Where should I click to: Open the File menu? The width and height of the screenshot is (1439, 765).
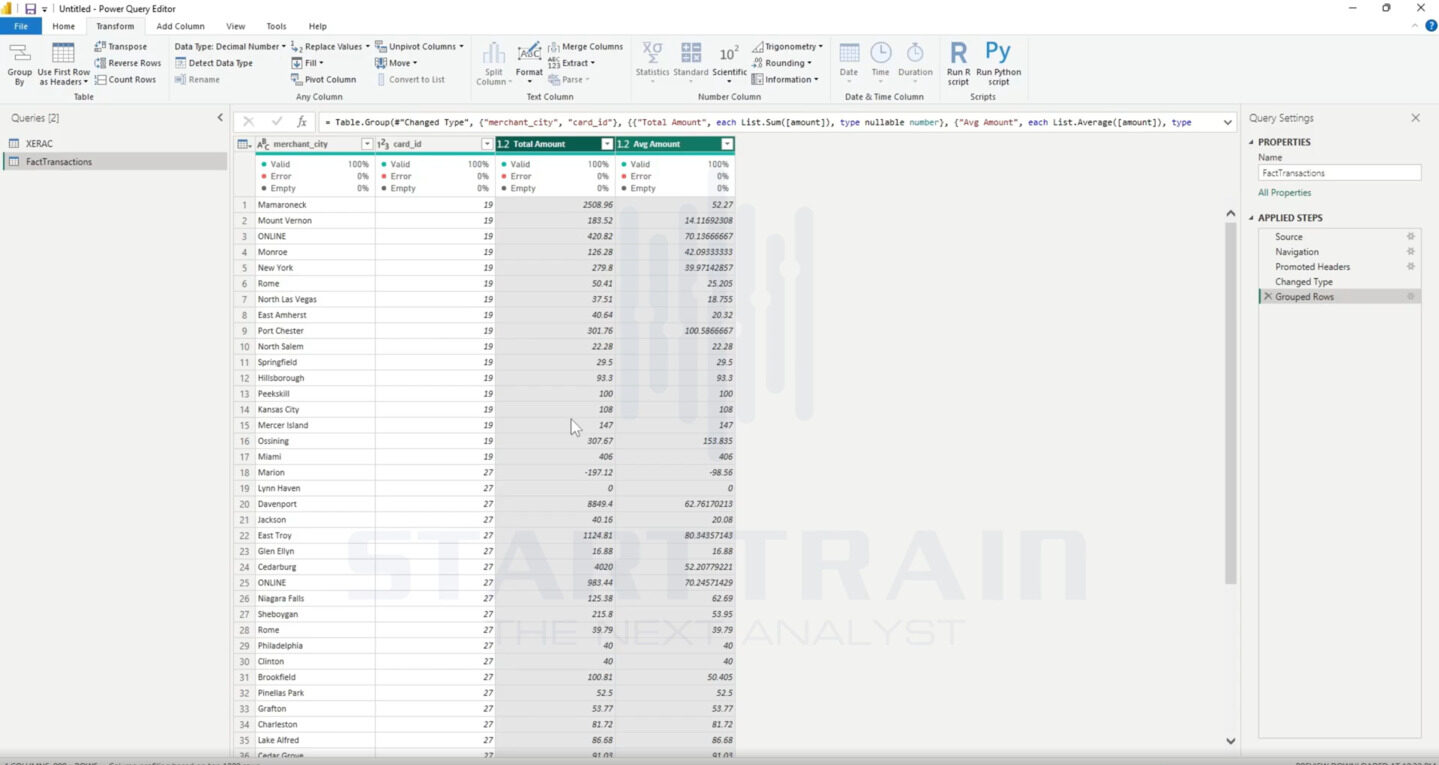coord(20,26)
